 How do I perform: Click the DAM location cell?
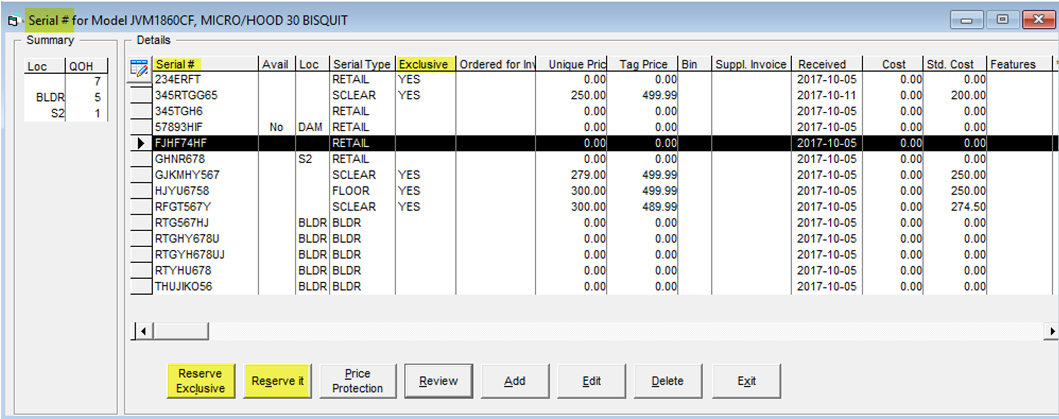click(x=312, y=127)
